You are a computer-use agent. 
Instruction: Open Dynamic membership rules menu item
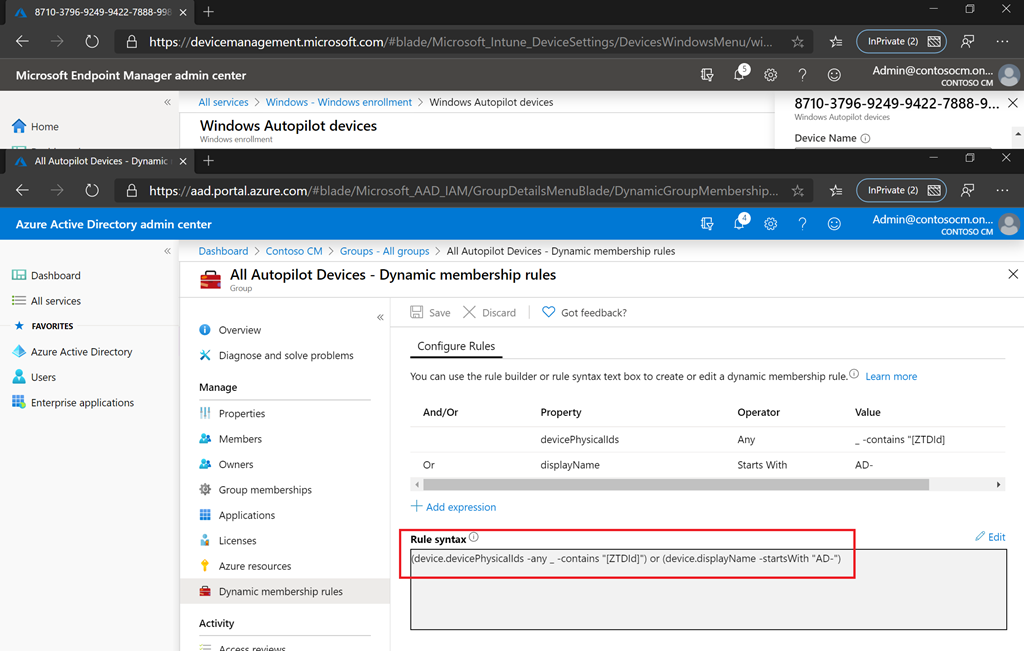(x=280, y=592)
